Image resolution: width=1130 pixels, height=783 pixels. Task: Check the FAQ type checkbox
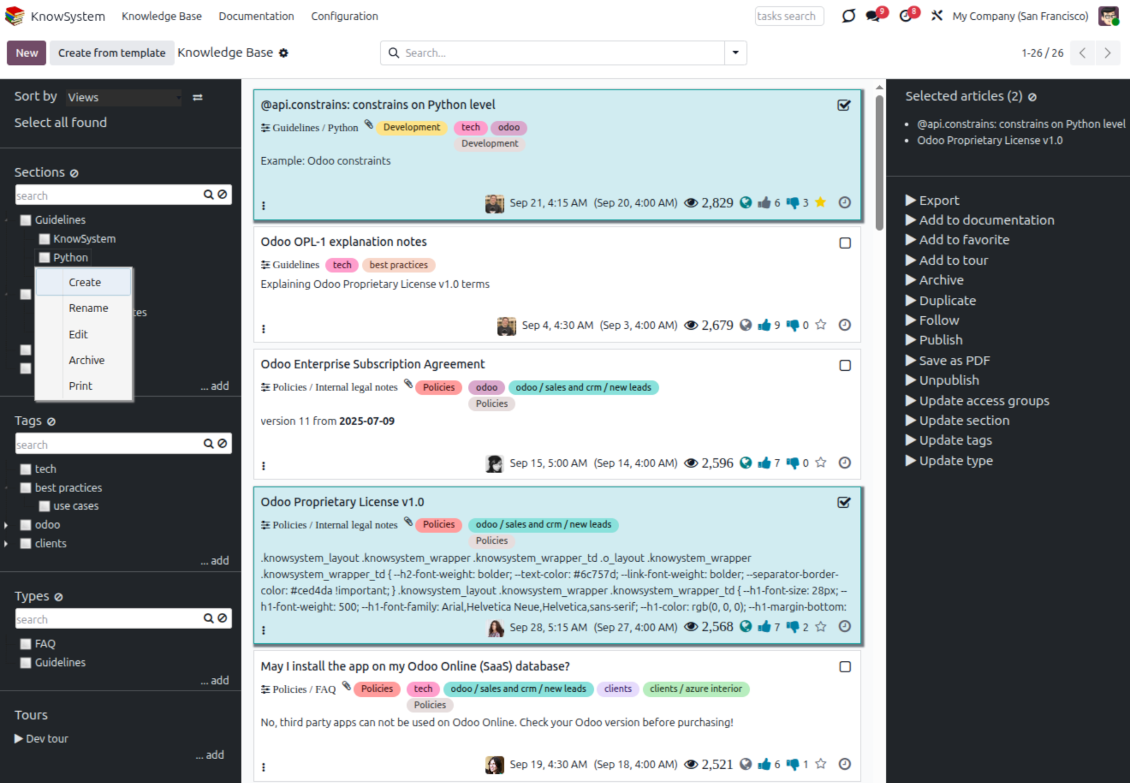26,644
